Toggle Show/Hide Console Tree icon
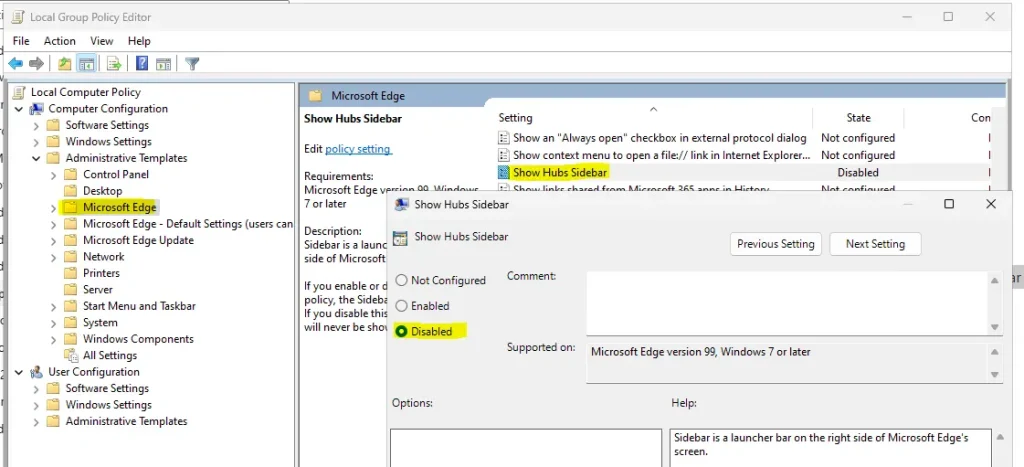Viewport: 1024px width, 467px height. [x=87, y=64]
